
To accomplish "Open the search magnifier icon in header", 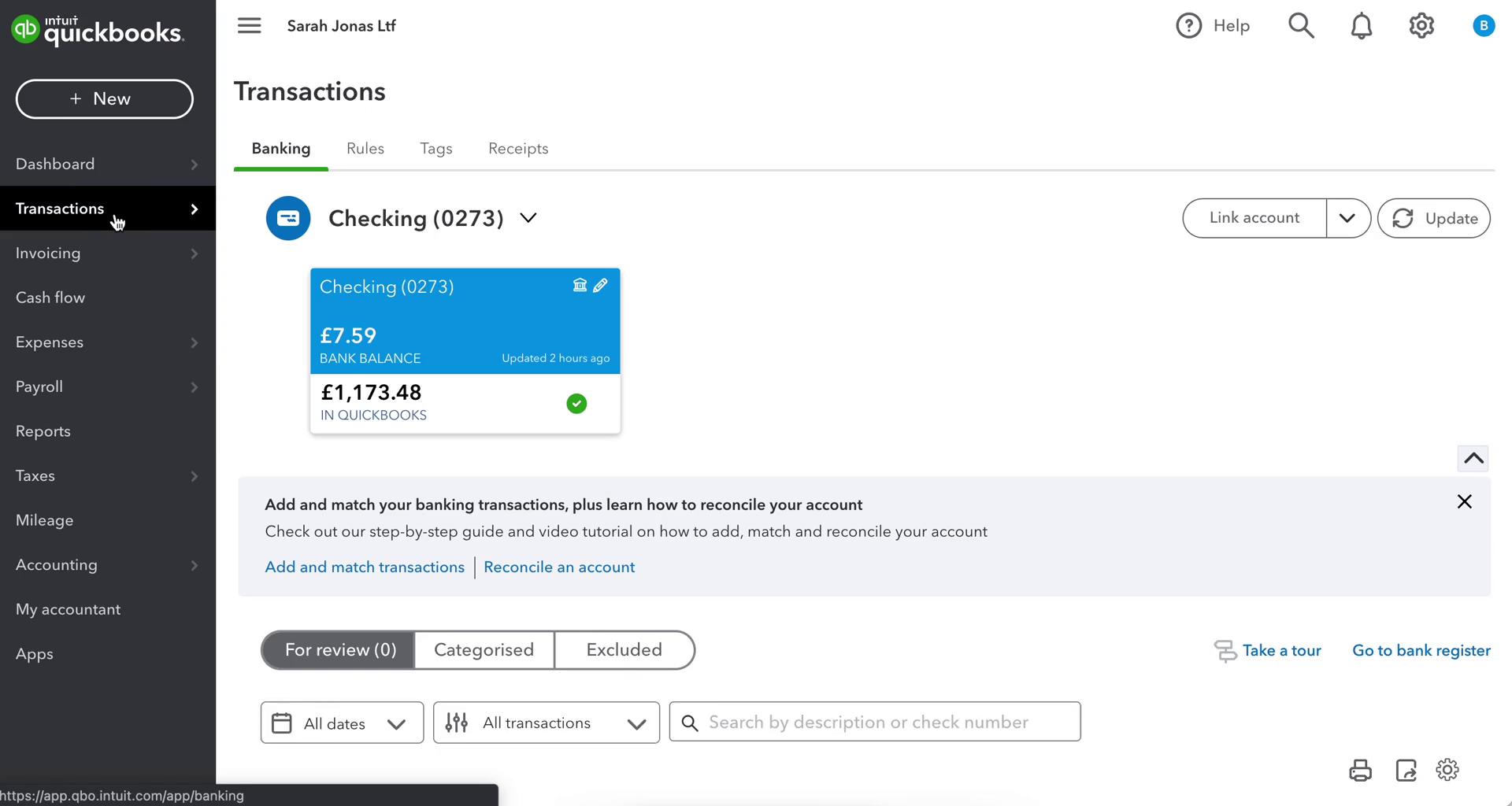I will coord(1301,26).
